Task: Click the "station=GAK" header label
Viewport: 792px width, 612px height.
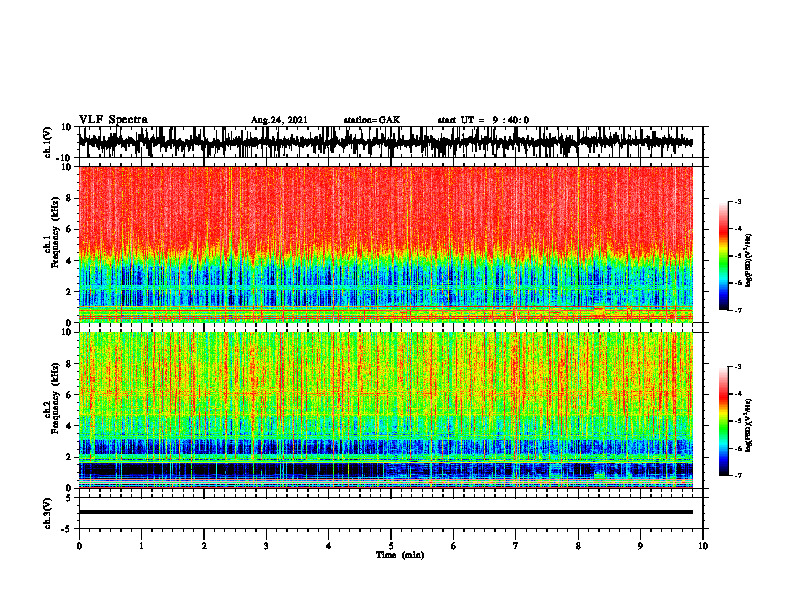Action: [x=372, y=120]
